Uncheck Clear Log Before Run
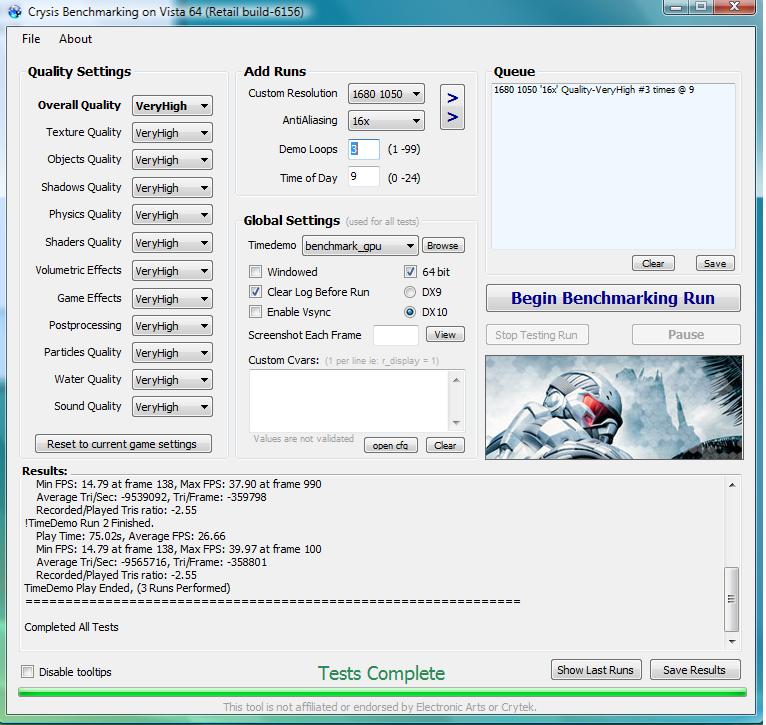 pyautogui.click(x=255, y=292)
